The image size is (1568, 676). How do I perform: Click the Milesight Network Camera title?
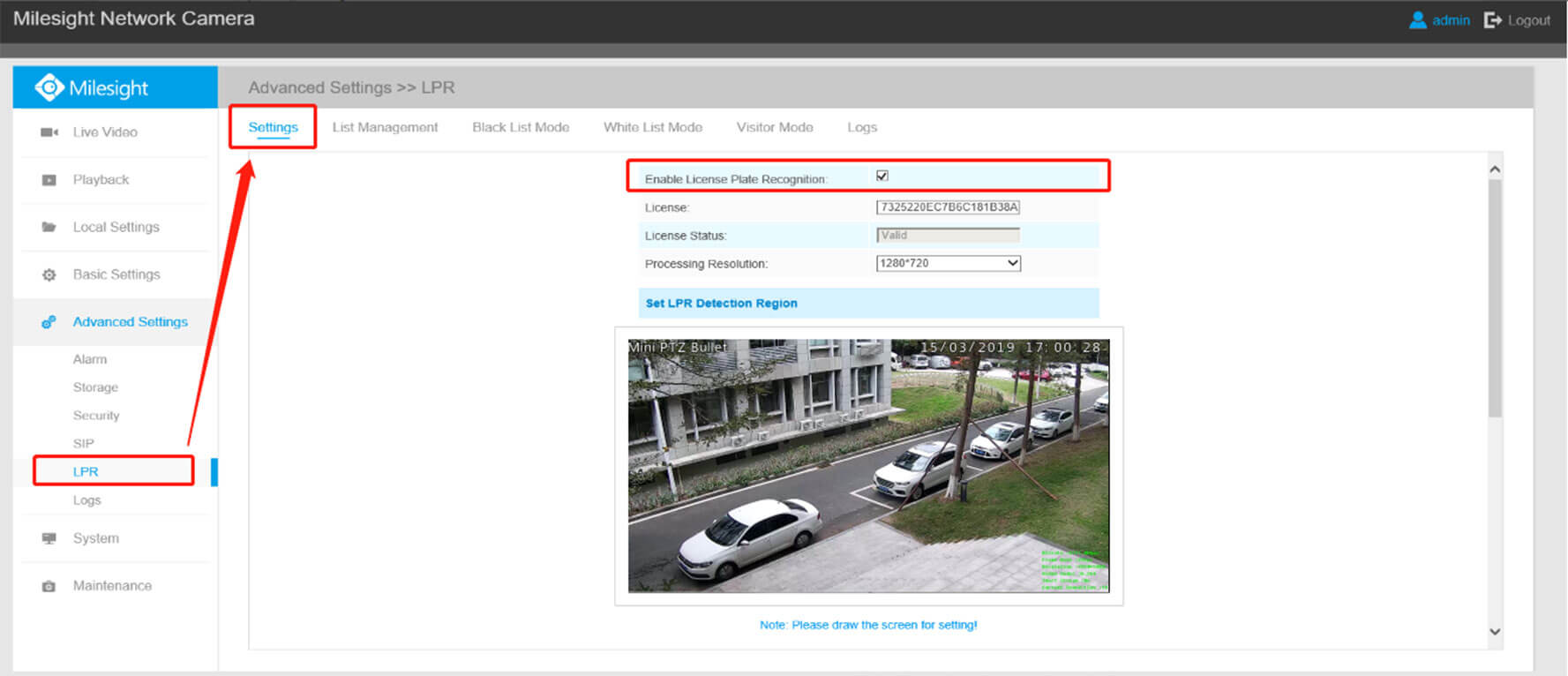pos(134,19)
